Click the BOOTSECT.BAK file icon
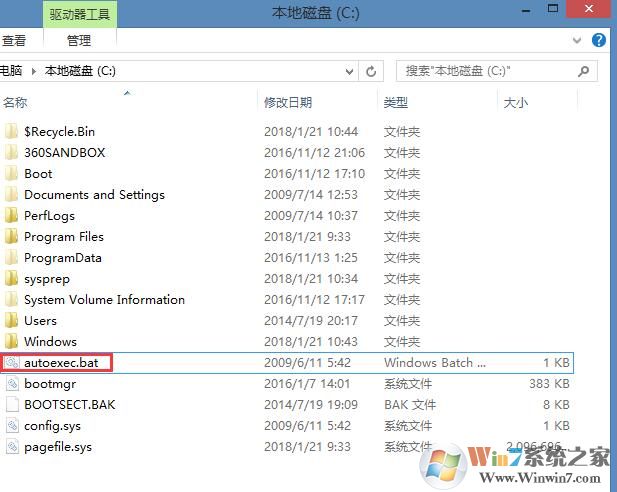The height and width of the screenshot is (492, 617). [x=12, y=405]
